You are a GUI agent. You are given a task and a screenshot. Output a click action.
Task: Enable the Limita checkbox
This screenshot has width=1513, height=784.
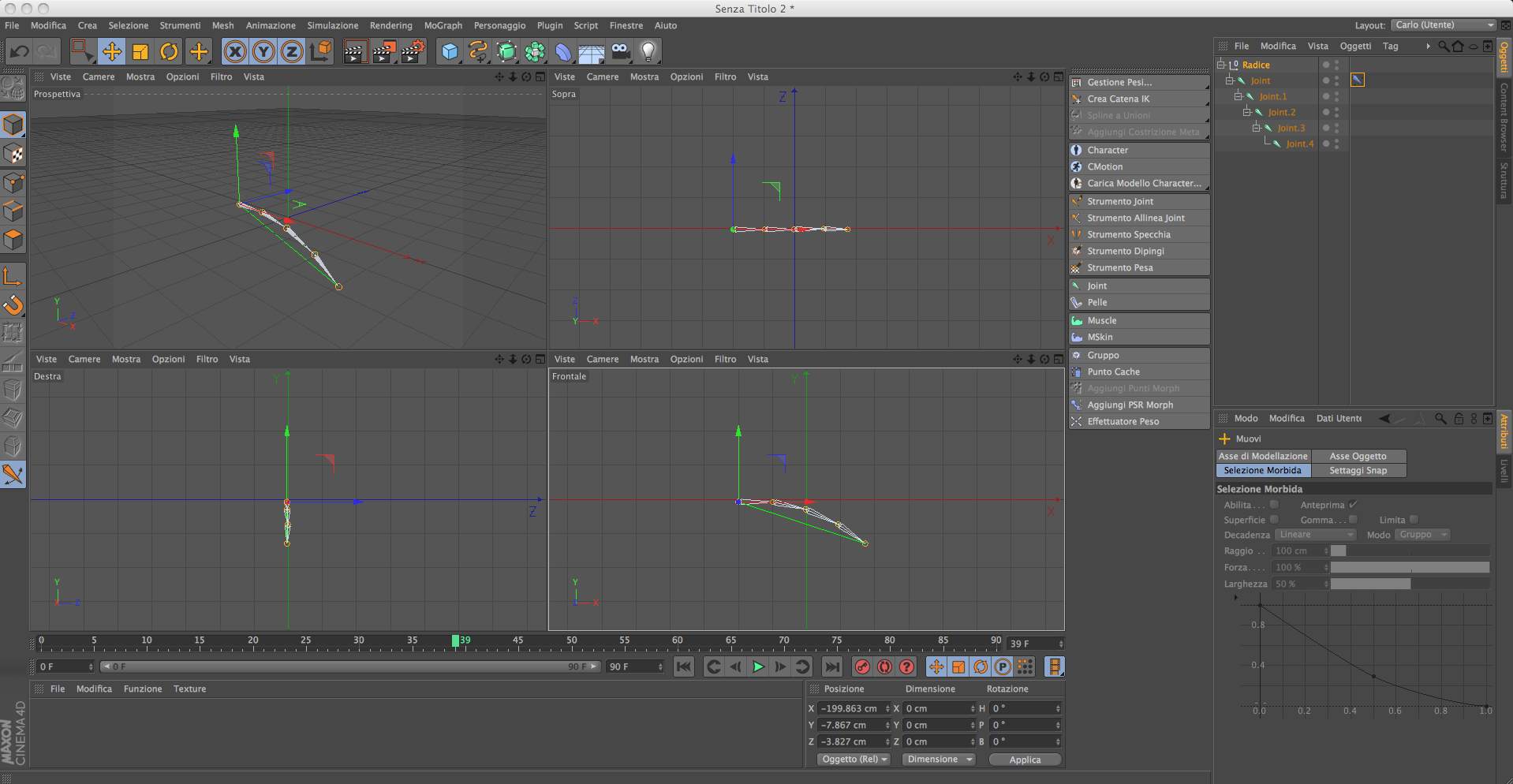coord(1414,520)
